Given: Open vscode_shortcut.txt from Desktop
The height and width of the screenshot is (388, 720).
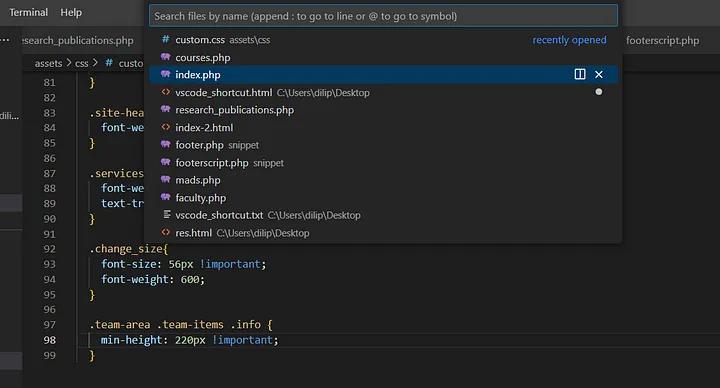Looking at the screenshot, I should point(383,215).
